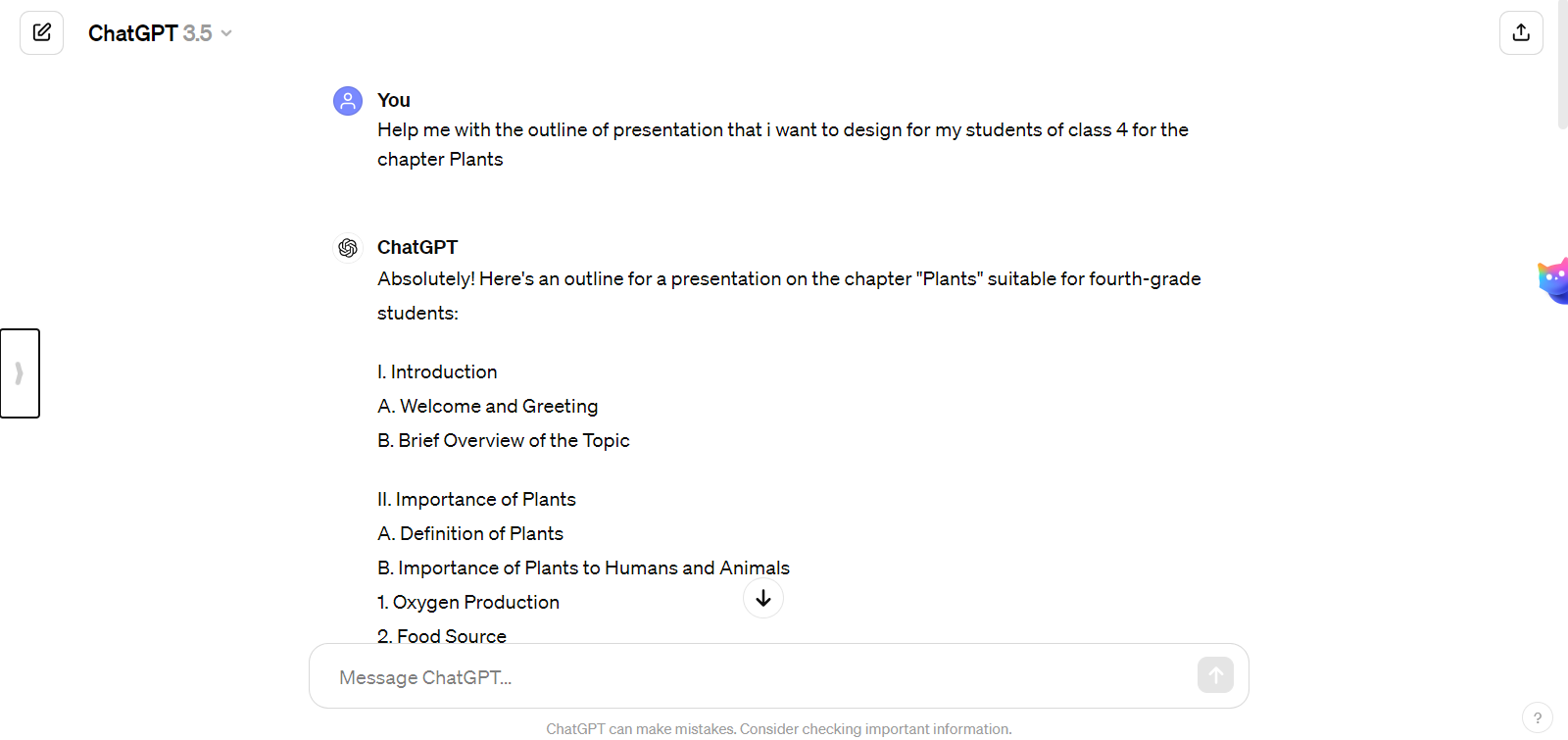Click the ChatGPT logo avatar beside response

[x=348, y=248]
